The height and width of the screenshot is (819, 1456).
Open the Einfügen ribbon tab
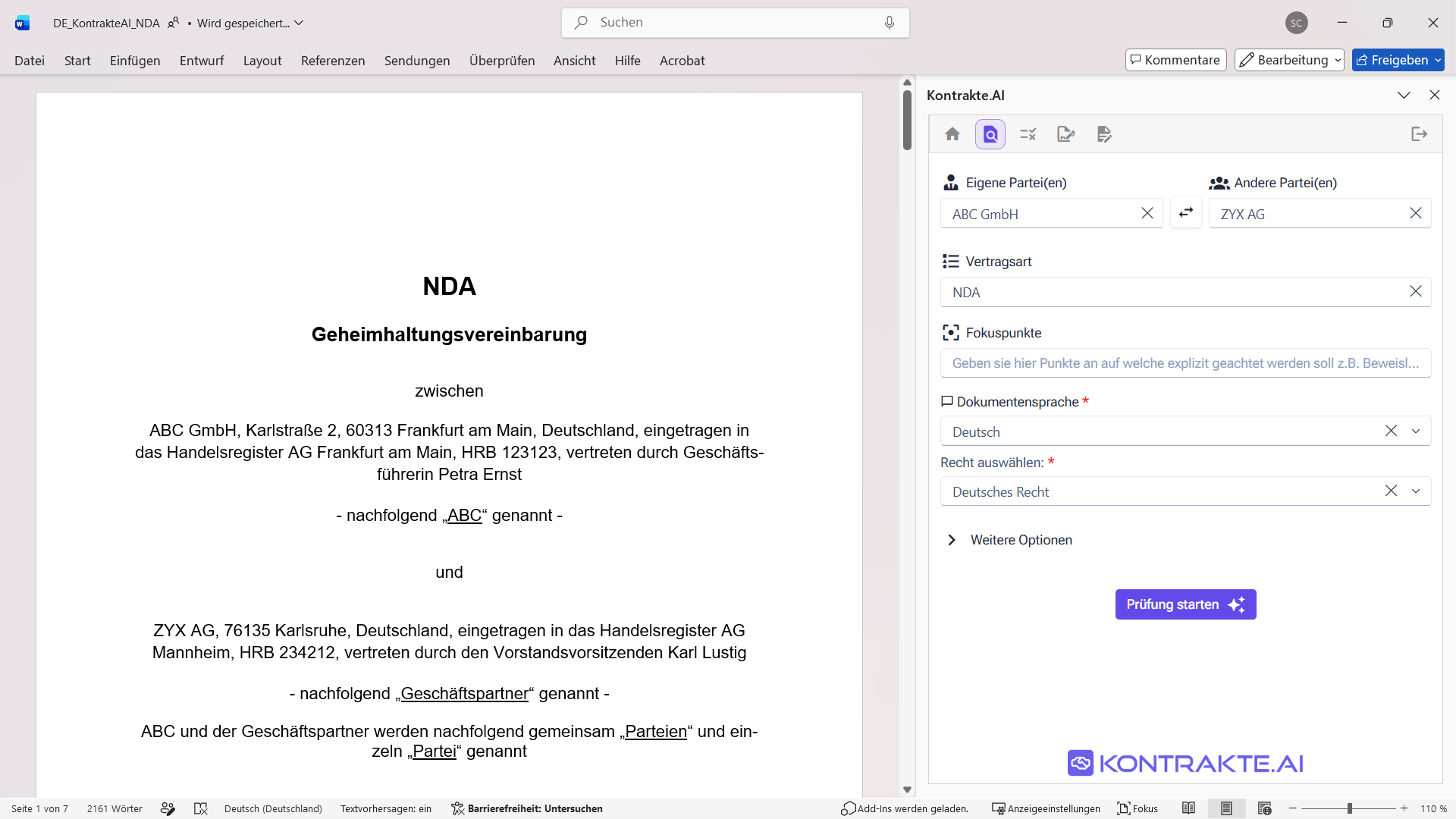[x=135, y=61]
